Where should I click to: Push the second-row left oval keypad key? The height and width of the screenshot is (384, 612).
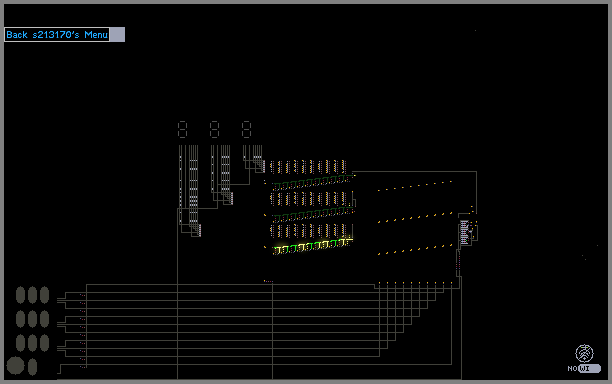tap(20, 319)
